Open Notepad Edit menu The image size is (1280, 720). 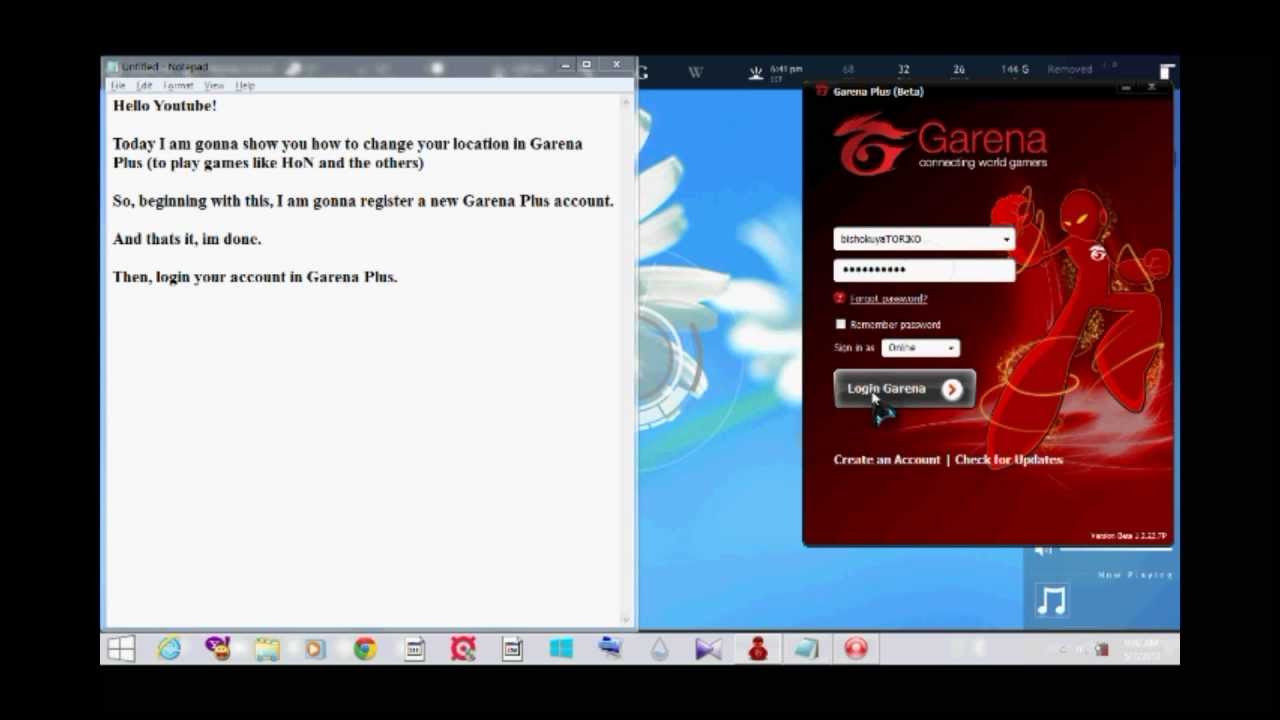[144, 86]
